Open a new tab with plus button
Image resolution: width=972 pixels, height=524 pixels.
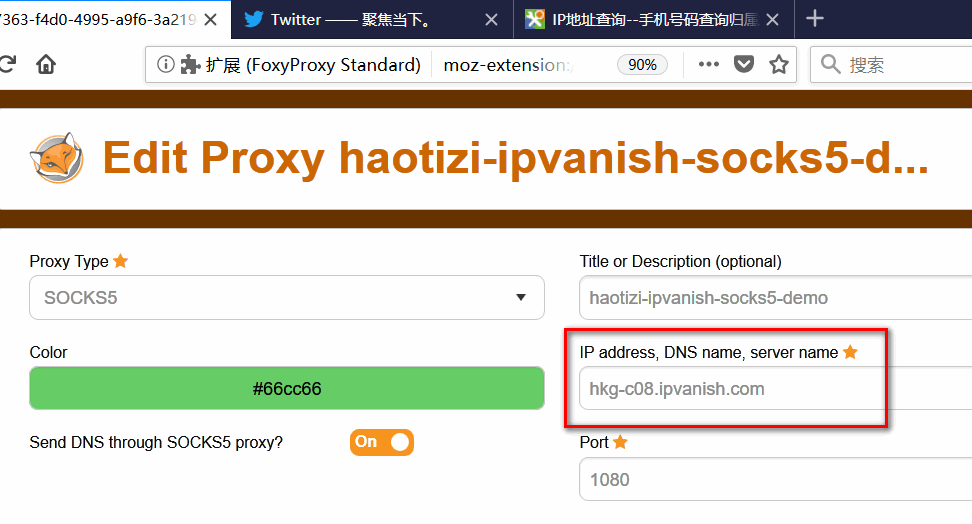click(815, 19)
